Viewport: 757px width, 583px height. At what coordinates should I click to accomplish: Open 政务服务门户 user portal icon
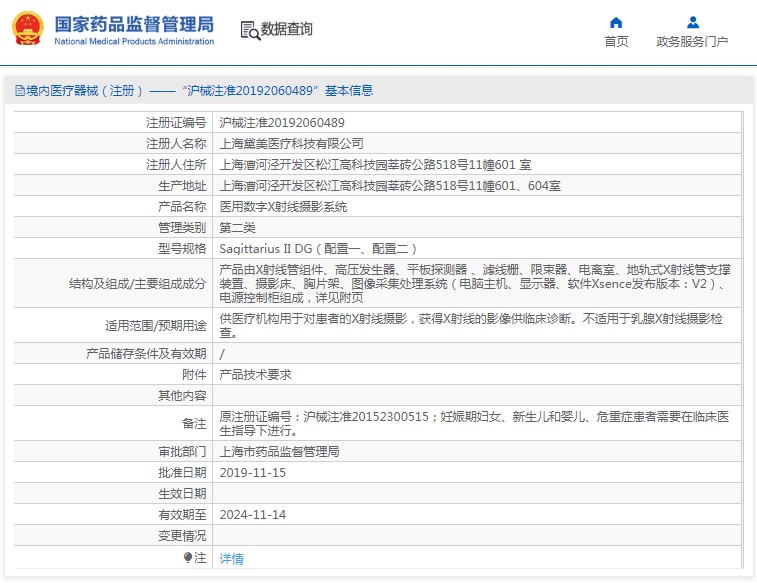(693, 22)
